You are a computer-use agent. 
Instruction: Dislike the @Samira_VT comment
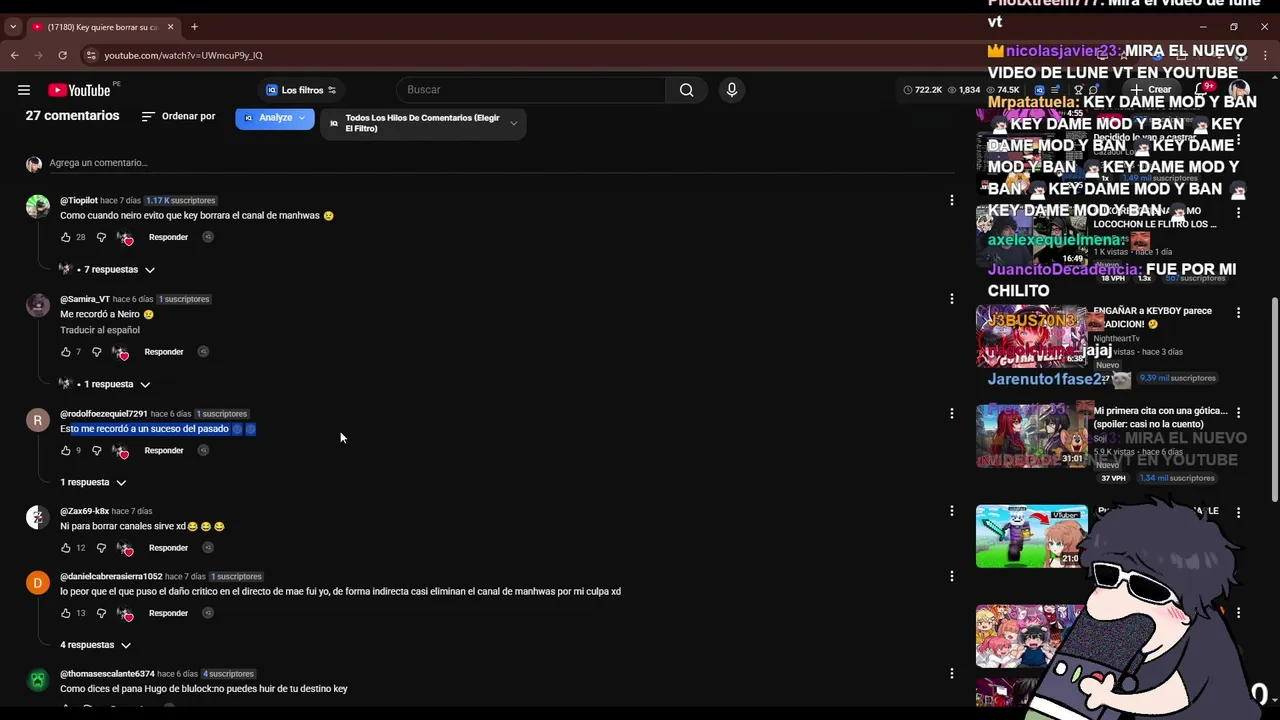click(97, 352)
